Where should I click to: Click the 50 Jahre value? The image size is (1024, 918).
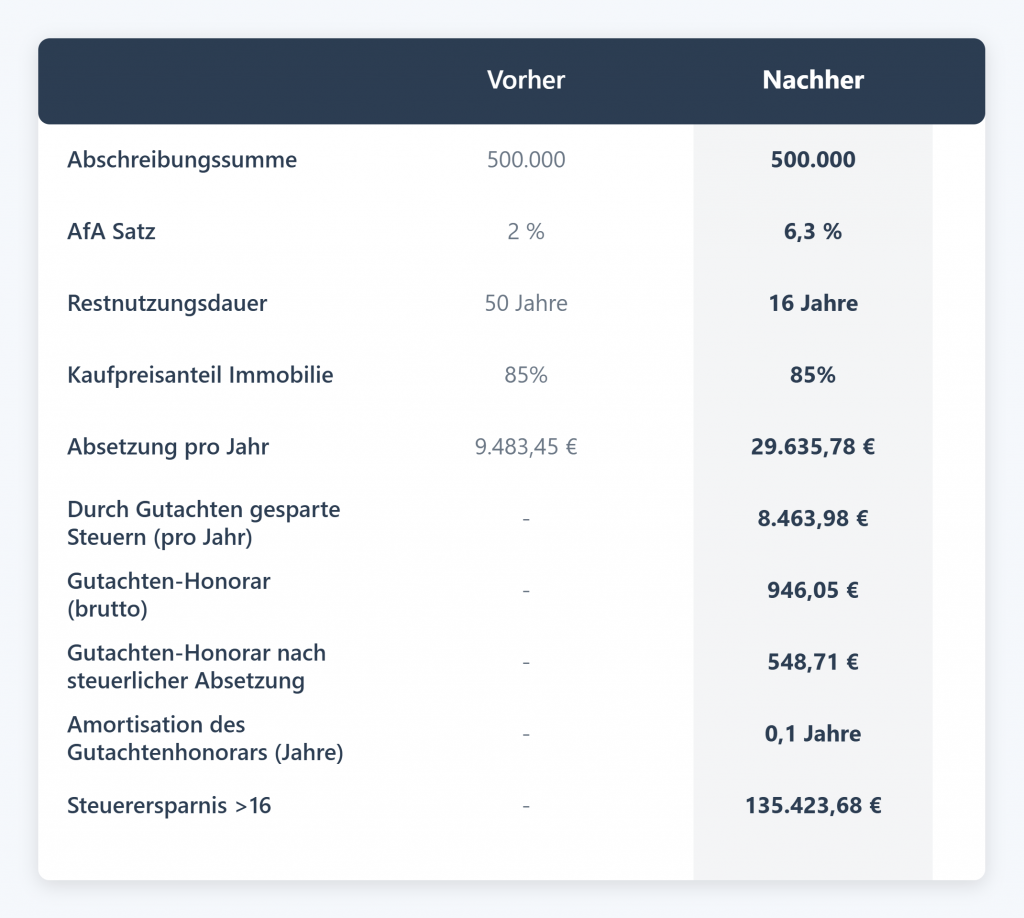coord(526,303)
